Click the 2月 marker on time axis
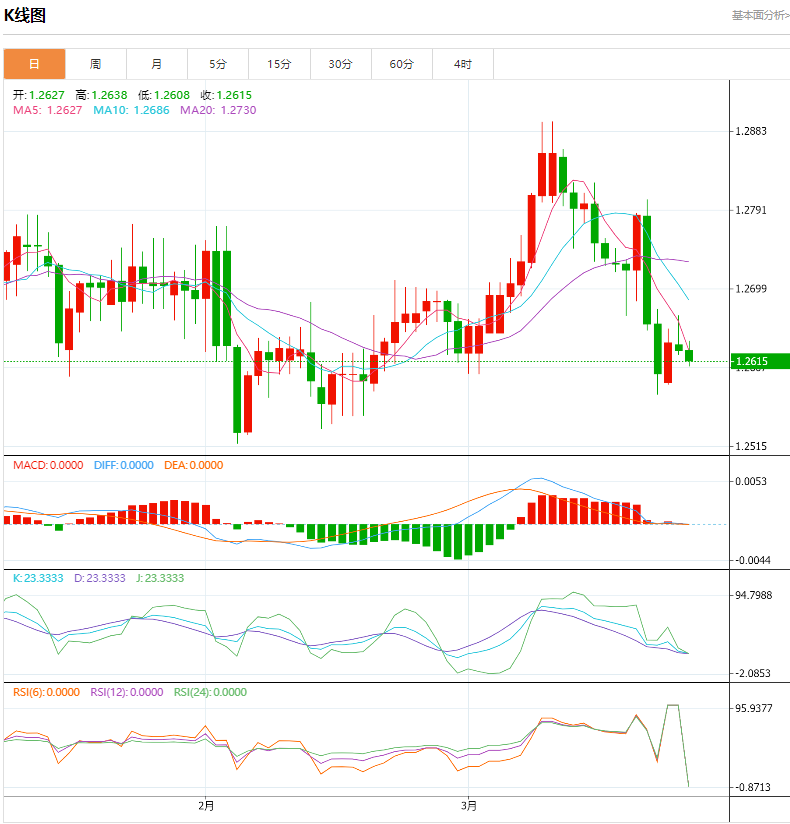Image resolution: width=790 pixels, height=824 pixels. coord(206,805)
